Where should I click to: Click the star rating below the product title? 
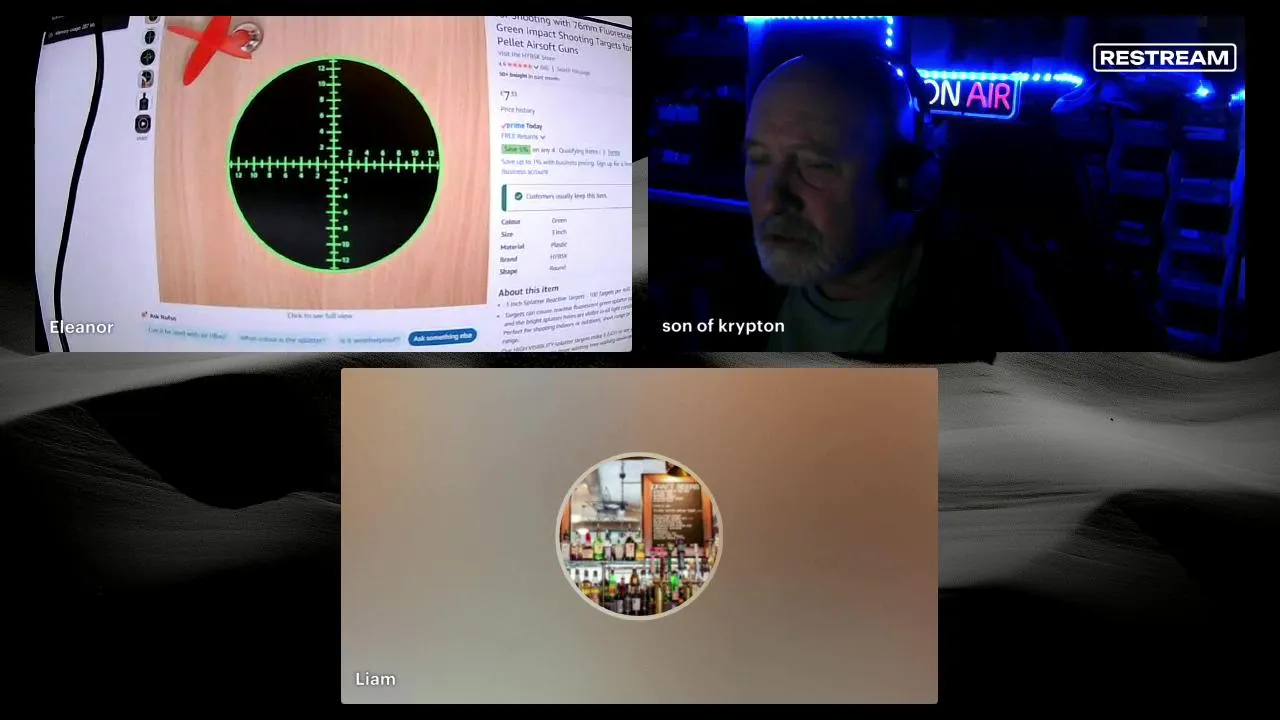coord(520,66)
